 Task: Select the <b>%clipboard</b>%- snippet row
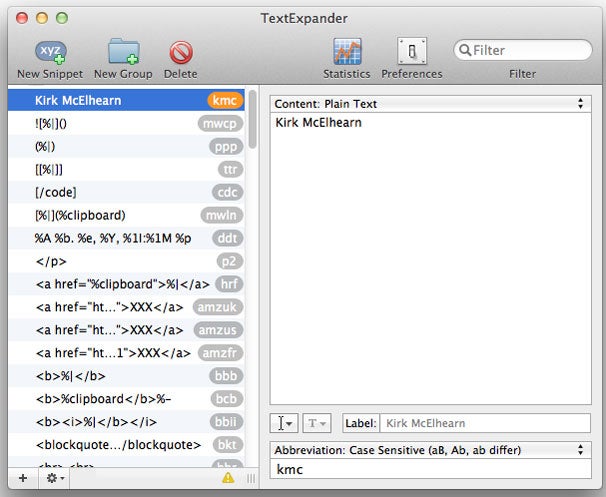tap(126, 399)
